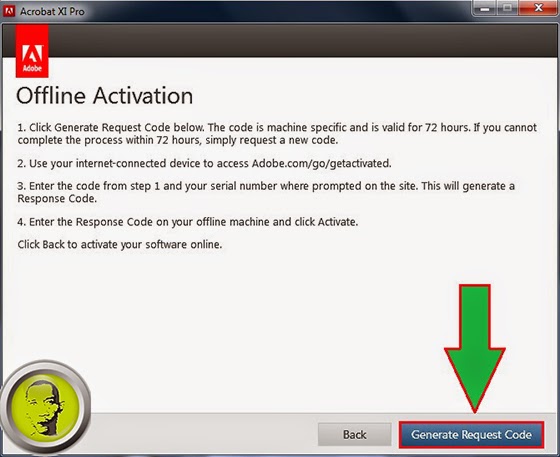This screenshot has width=560, height=457.
Task: Click step 3 text about serial number
Action: [266, 192]
